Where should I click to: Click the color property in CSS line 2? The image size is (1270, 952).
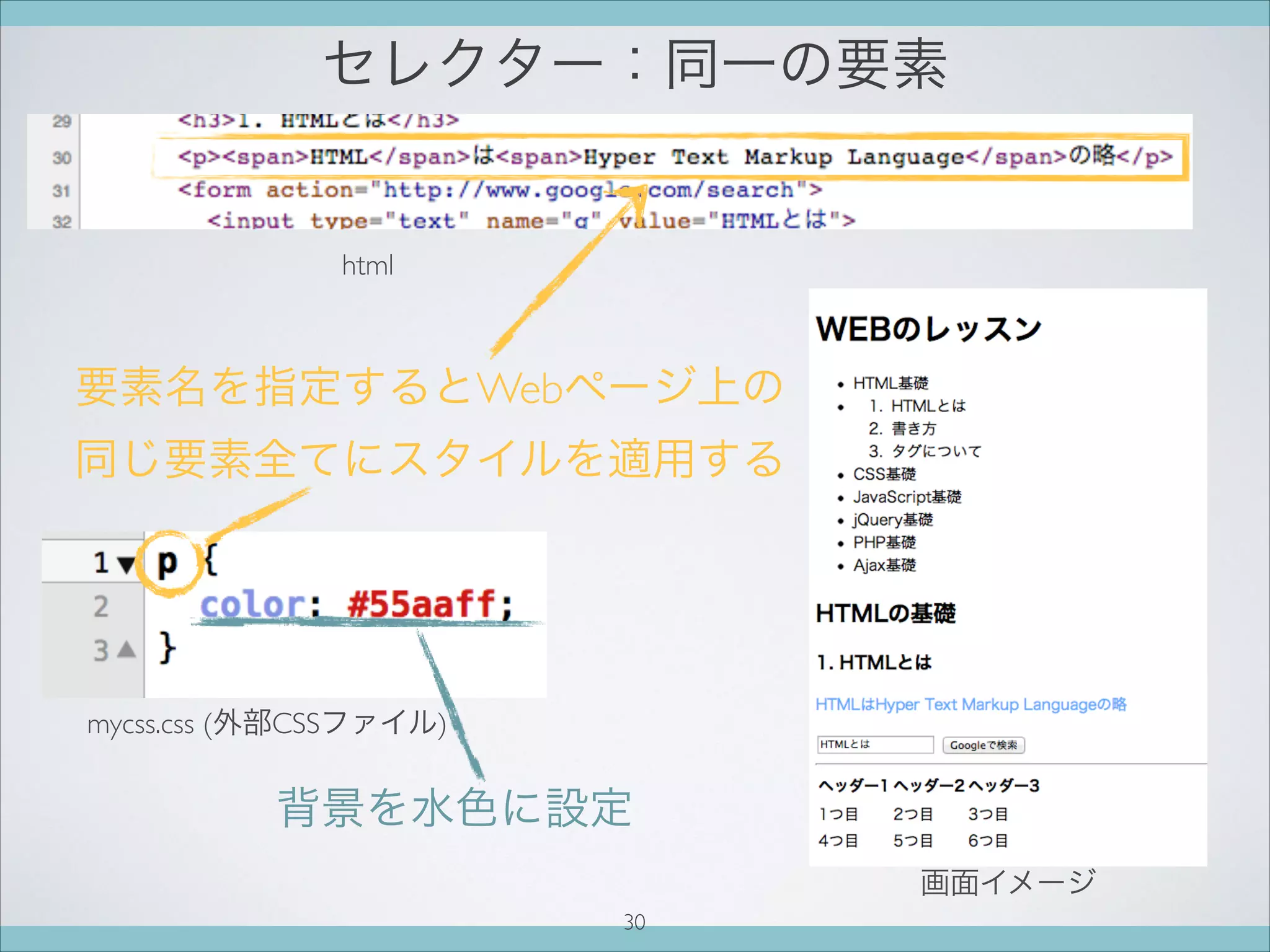(x=252, y=604)
